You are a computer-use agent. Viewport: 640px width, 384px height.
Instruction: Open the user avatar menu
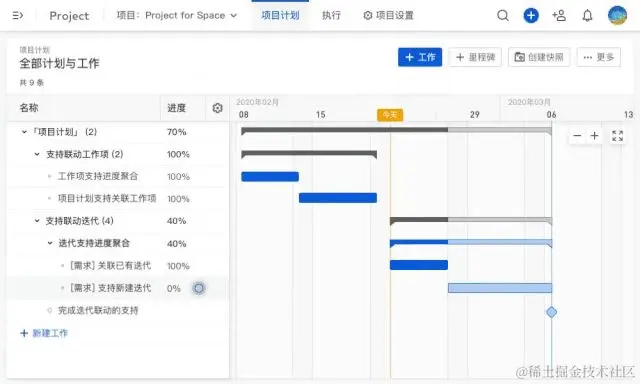click(617, 15)
